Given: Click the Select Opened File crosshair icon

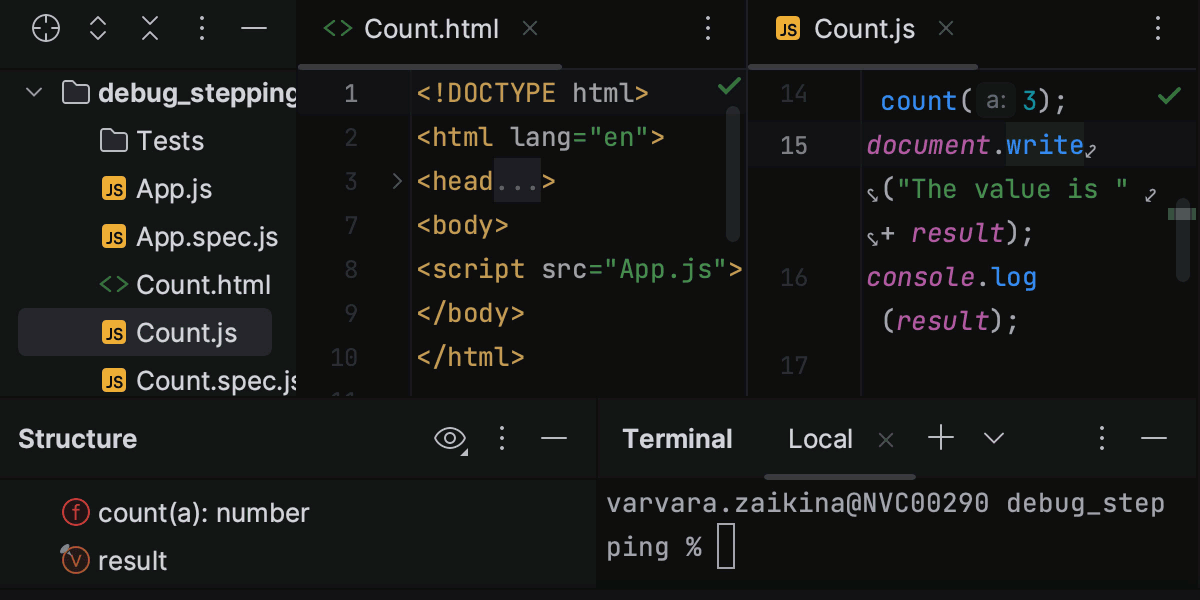Looking at the screenshot, I should [46, 28].
